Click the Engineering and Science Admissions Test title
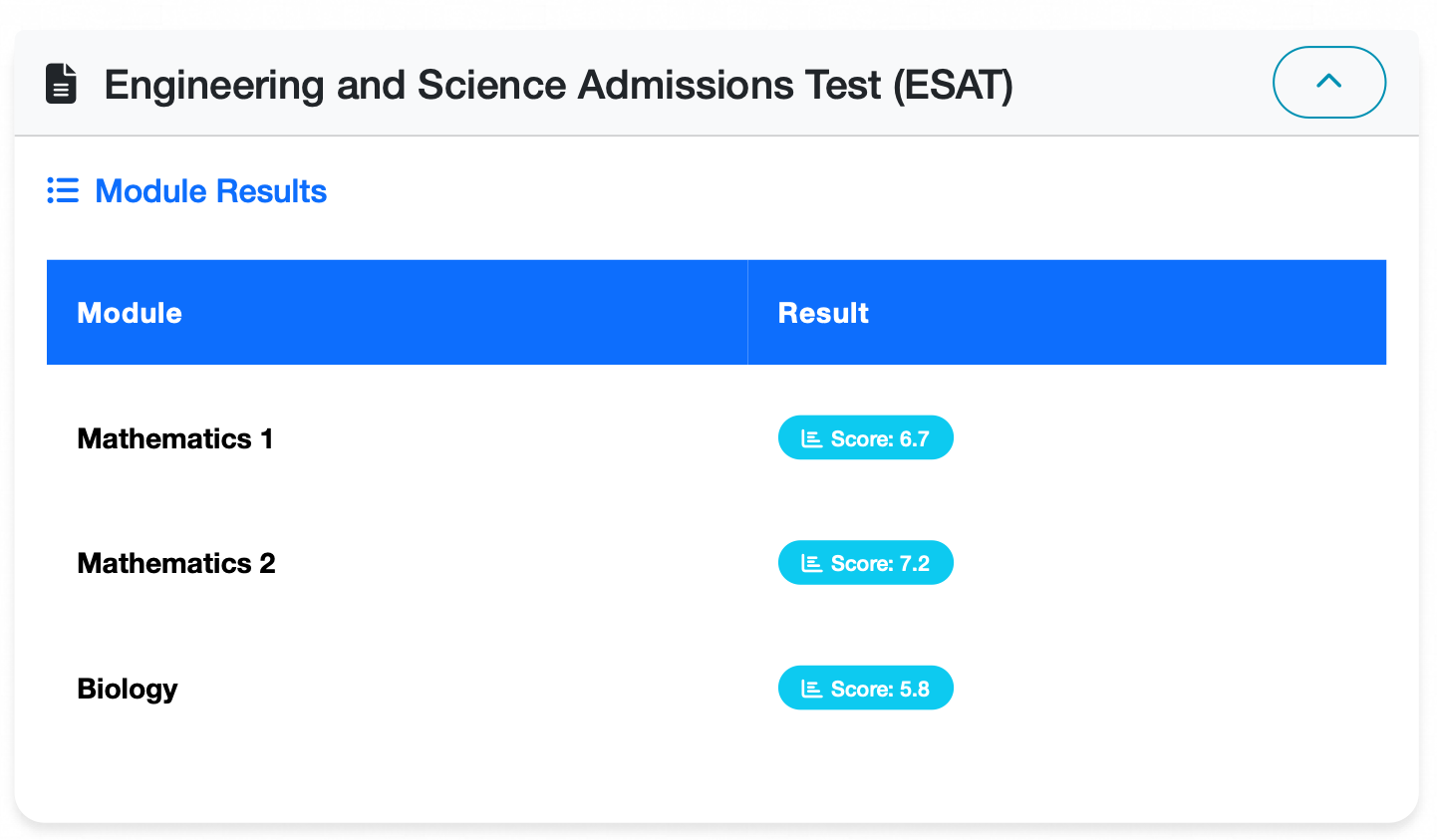The height and width of the screenshot is (840, 1437). (x=558, y=85)
